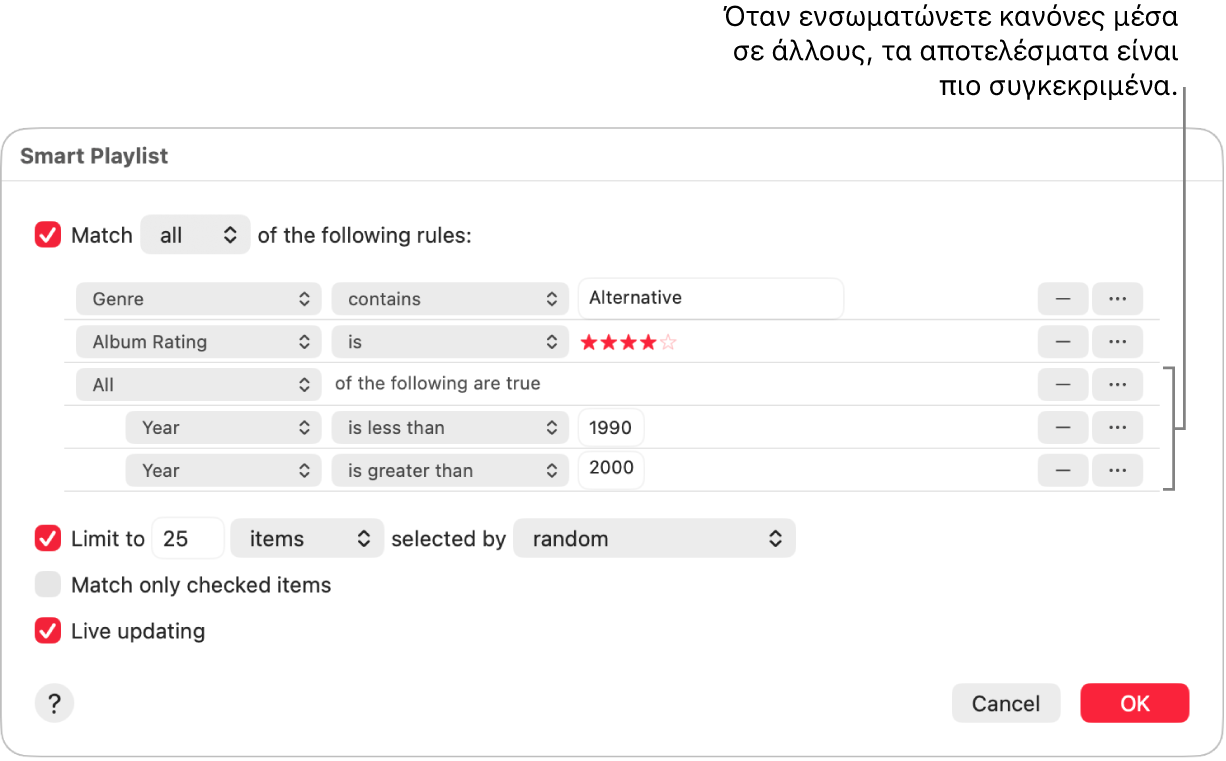1226x761 pixels.
Task: Disable the Limit to checkbox
Action: [x=48, y=539]
